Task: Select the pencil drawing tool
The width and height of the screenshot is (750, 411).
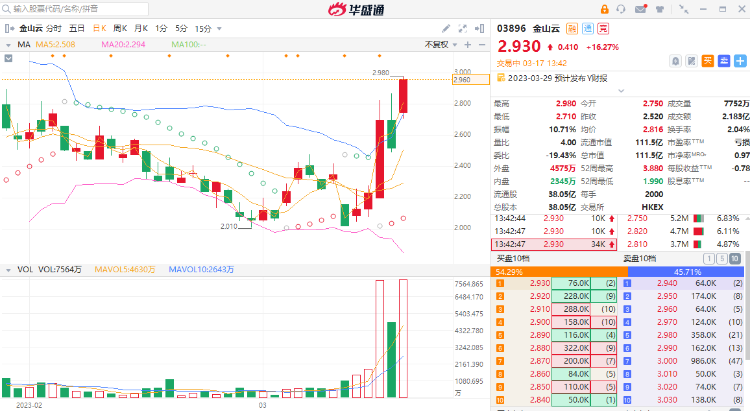Action: pyautogui.click(x=446, y=29)
